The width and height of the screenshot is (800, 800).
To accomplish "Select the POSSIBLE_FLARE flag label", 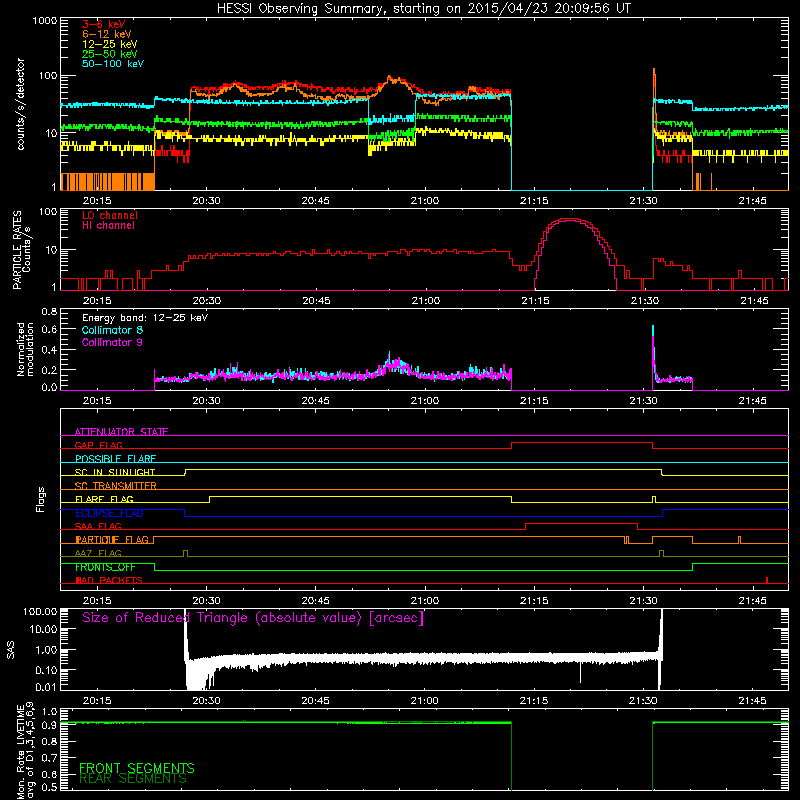I will click(115, 459).
